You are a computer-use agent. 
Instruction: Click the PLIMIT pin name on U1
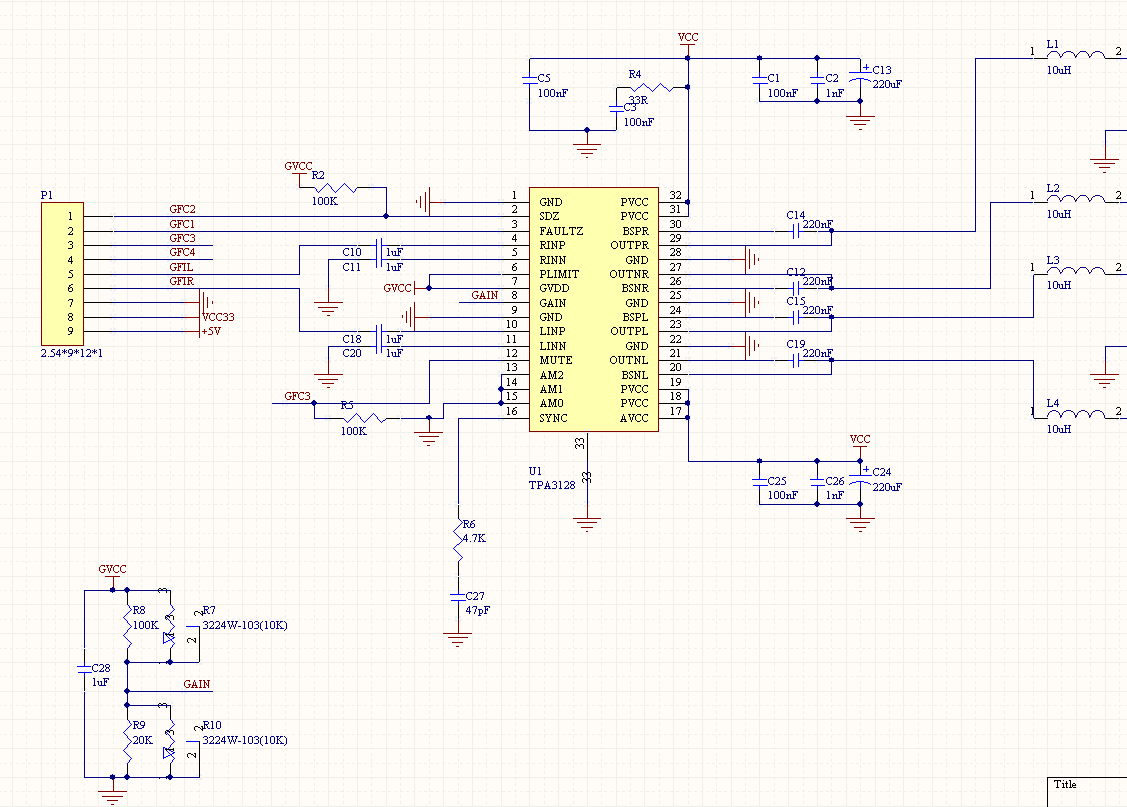click(559, 274)
